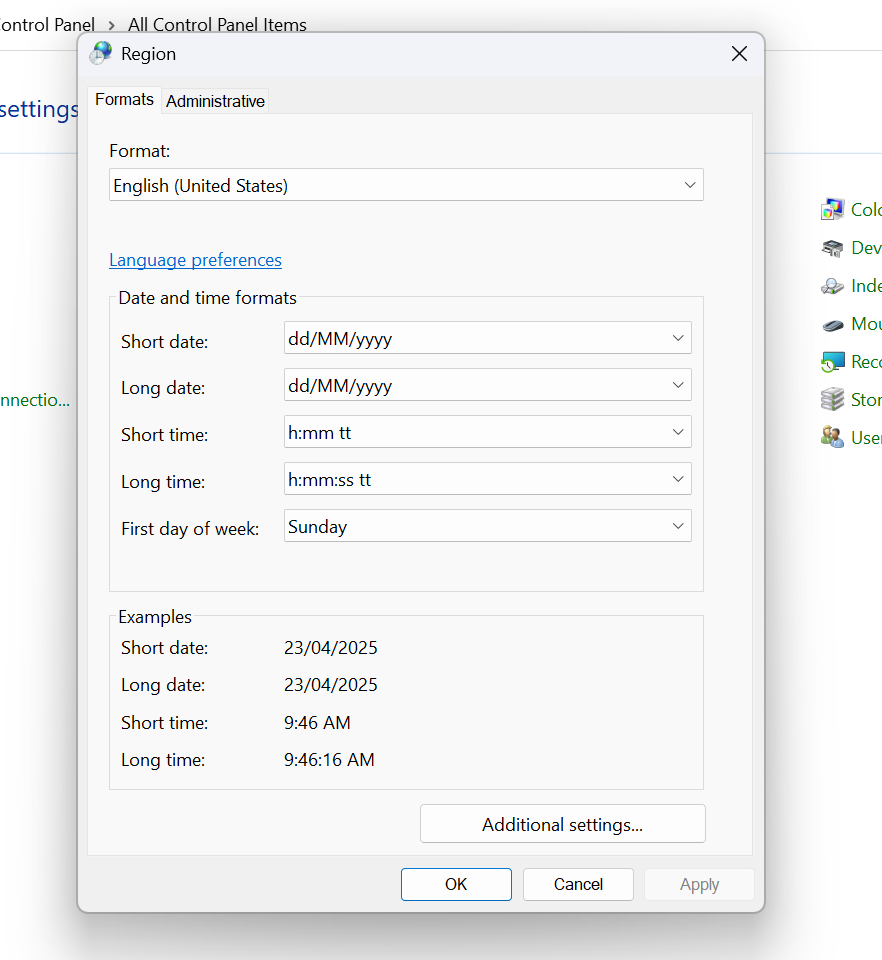
Task: Click the Apply button
Action: [699, 885]
